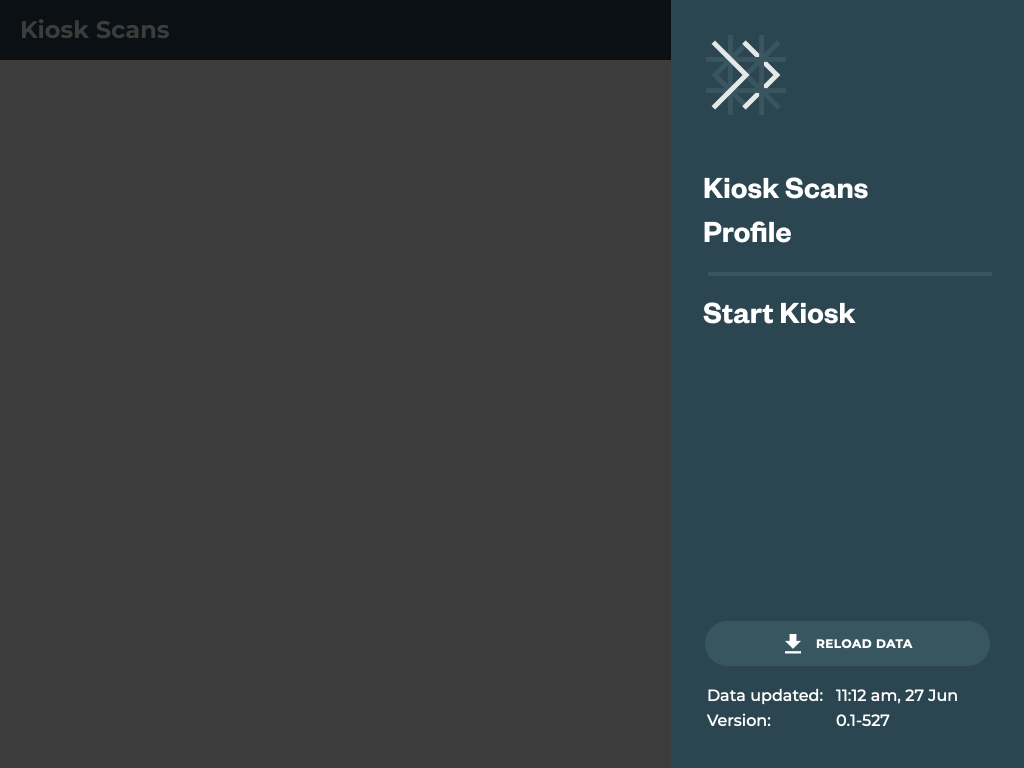Open Kiosk Scans from the side menu
The height and width of the screenshot is (768, 1024).
(x=785, y=188)
